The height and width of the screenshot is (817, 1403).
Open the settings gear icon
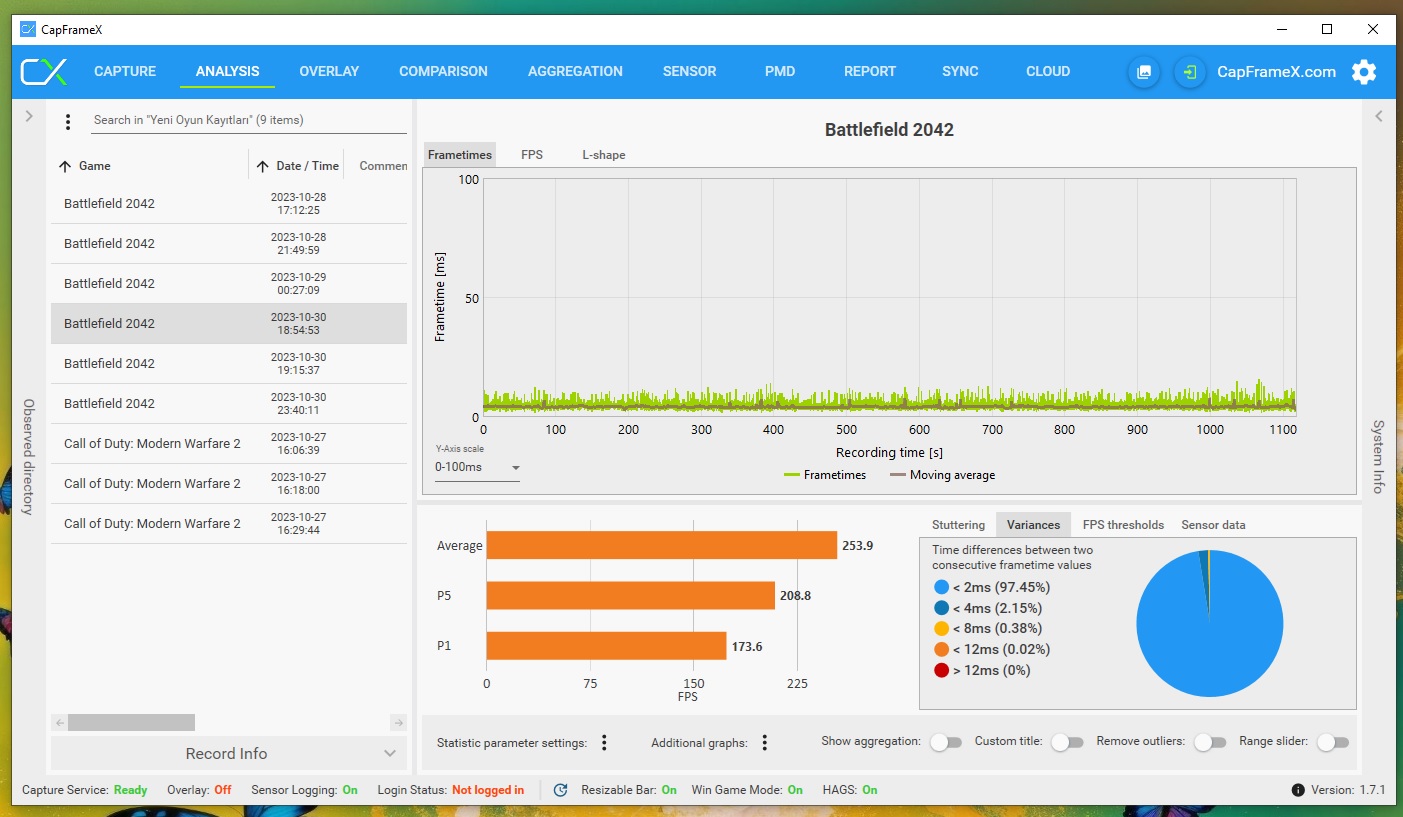click(x=1364, y=72)
